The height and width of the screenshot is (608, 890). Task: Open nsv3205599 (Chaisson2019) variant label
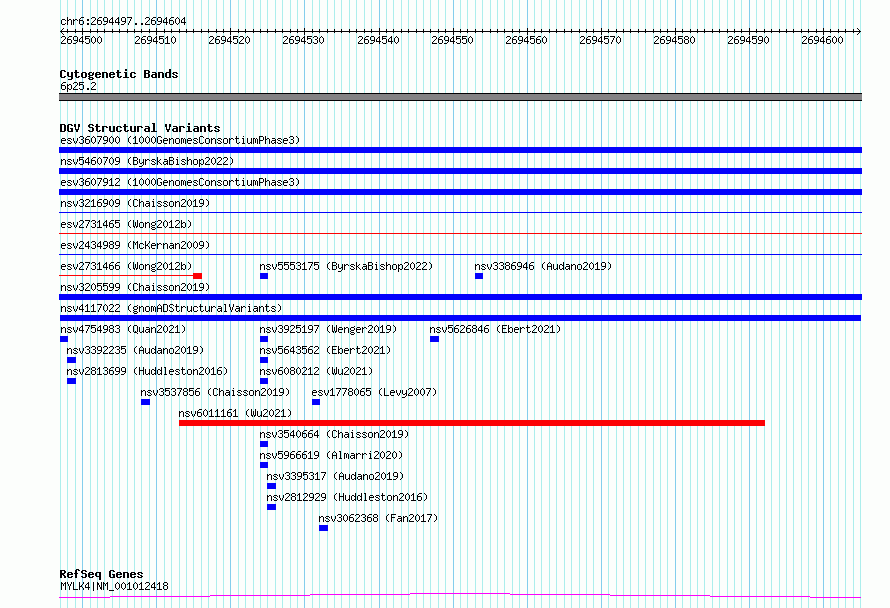[135, 287]
